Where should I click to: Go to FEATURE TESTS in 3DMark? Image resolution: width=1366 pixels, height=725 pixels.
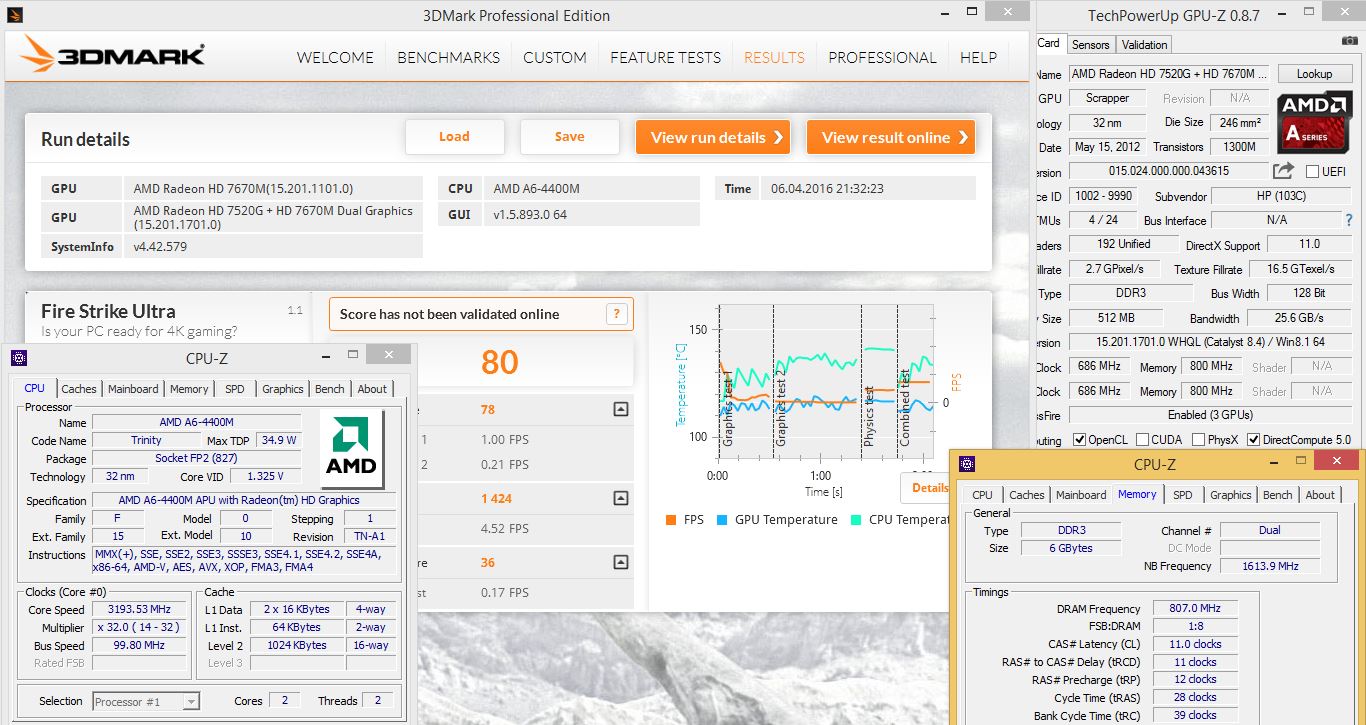pyautogui.click(x=665, y=57)
